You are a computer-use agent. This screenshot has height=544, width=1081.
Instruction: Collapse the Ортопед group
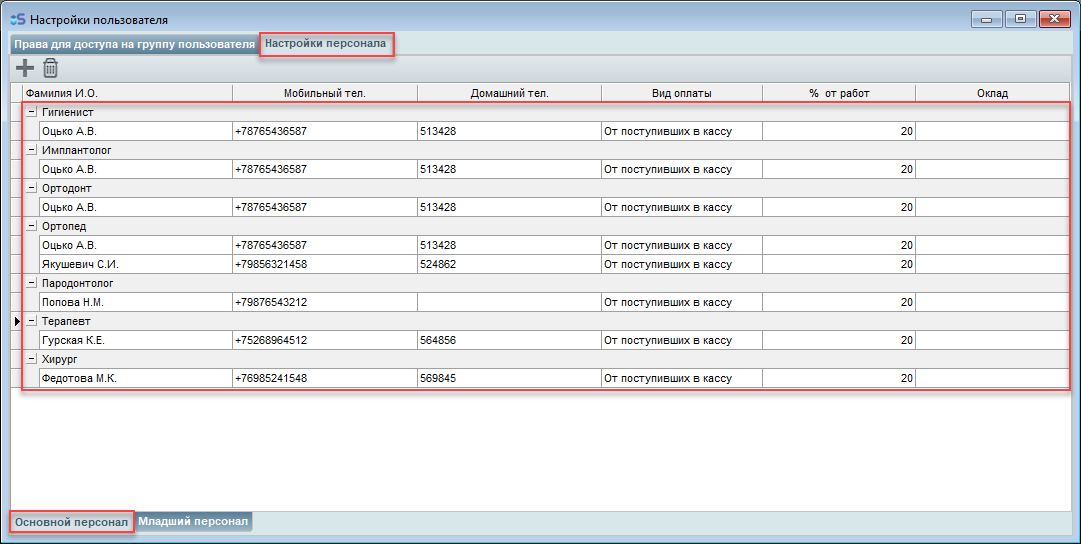click(x=31, y=226)
